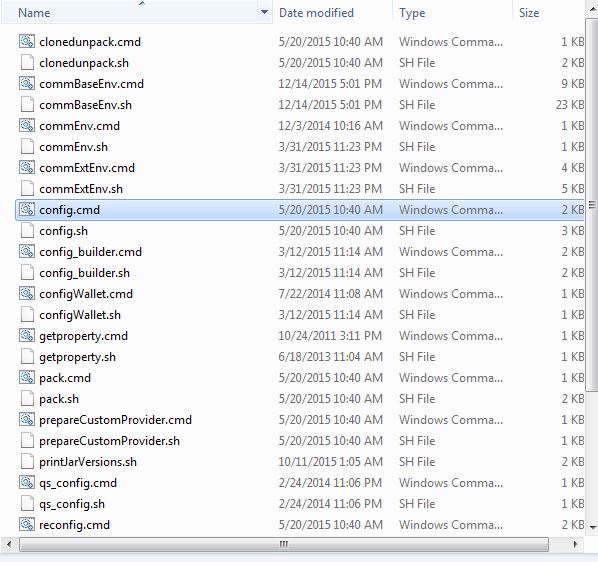
Task: Click the 5 KB size of commExtEnv.sh
Action: click(572, 188)
